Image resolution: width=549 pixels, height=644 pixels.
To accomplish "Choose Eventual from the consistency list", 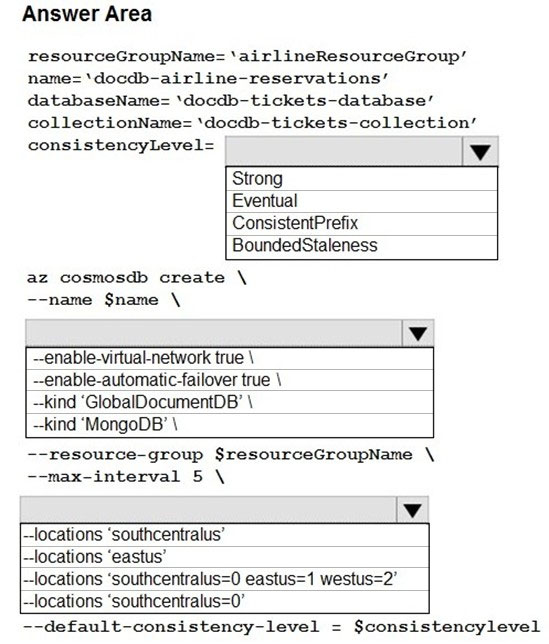I will [361, 201].
